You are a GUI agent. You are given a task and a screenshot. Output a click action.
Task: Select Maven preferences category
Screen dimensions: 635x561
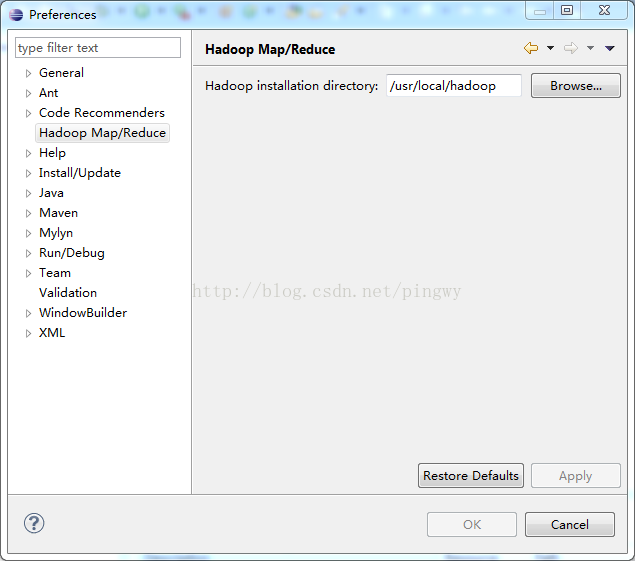(x=58, y=213)
